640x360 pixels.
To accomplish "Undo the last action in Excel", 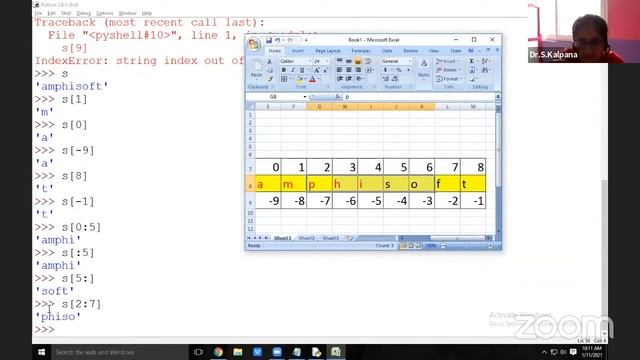I will tap(278, 40).
